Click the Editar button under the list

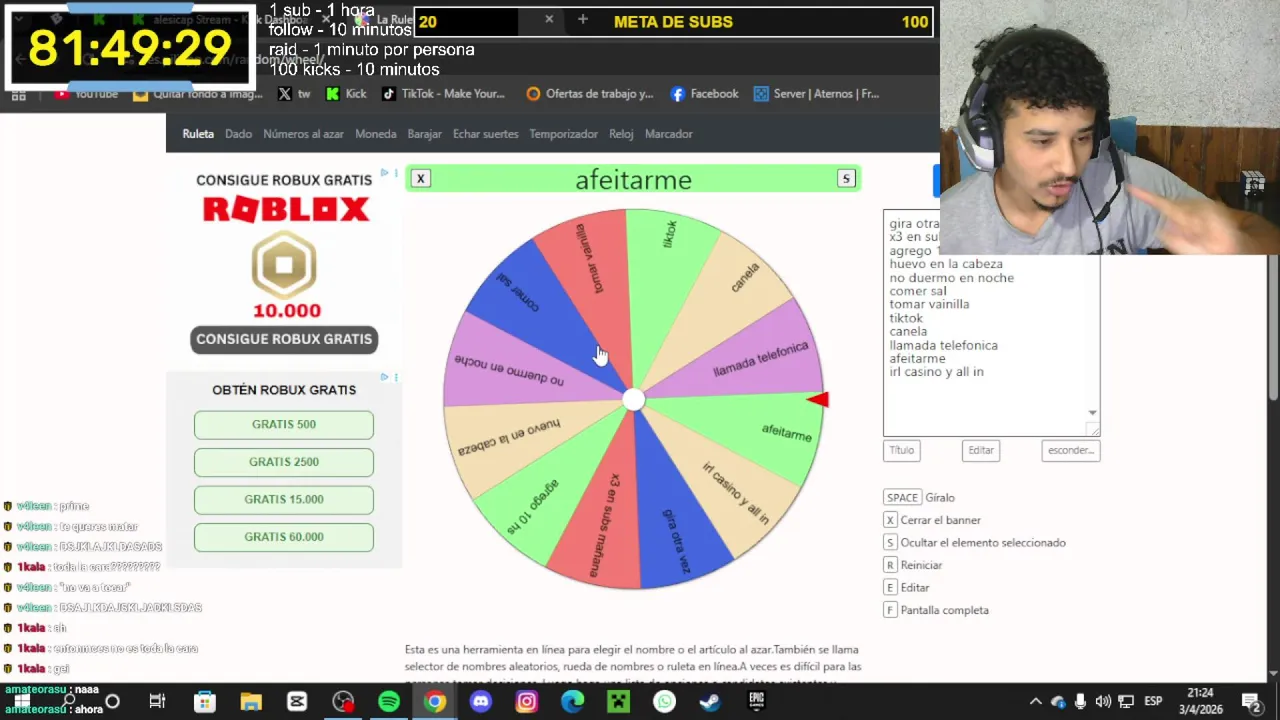[980, 450]
